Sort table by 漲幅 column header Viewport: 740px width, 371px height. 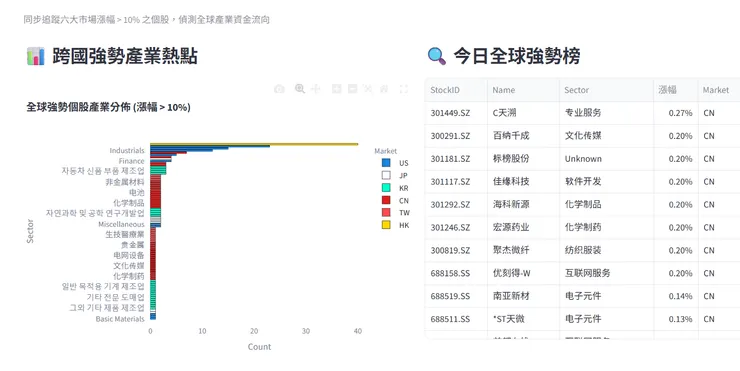676,90
